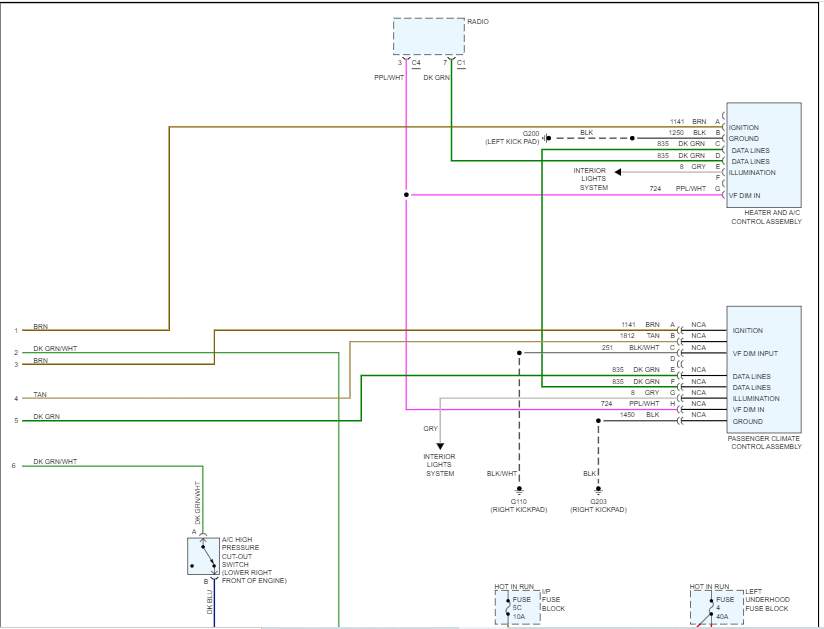Click the DK GRN/WHT wire label at pin 2
The height and width of the screenshot is (629, 824).
[55, 348]
